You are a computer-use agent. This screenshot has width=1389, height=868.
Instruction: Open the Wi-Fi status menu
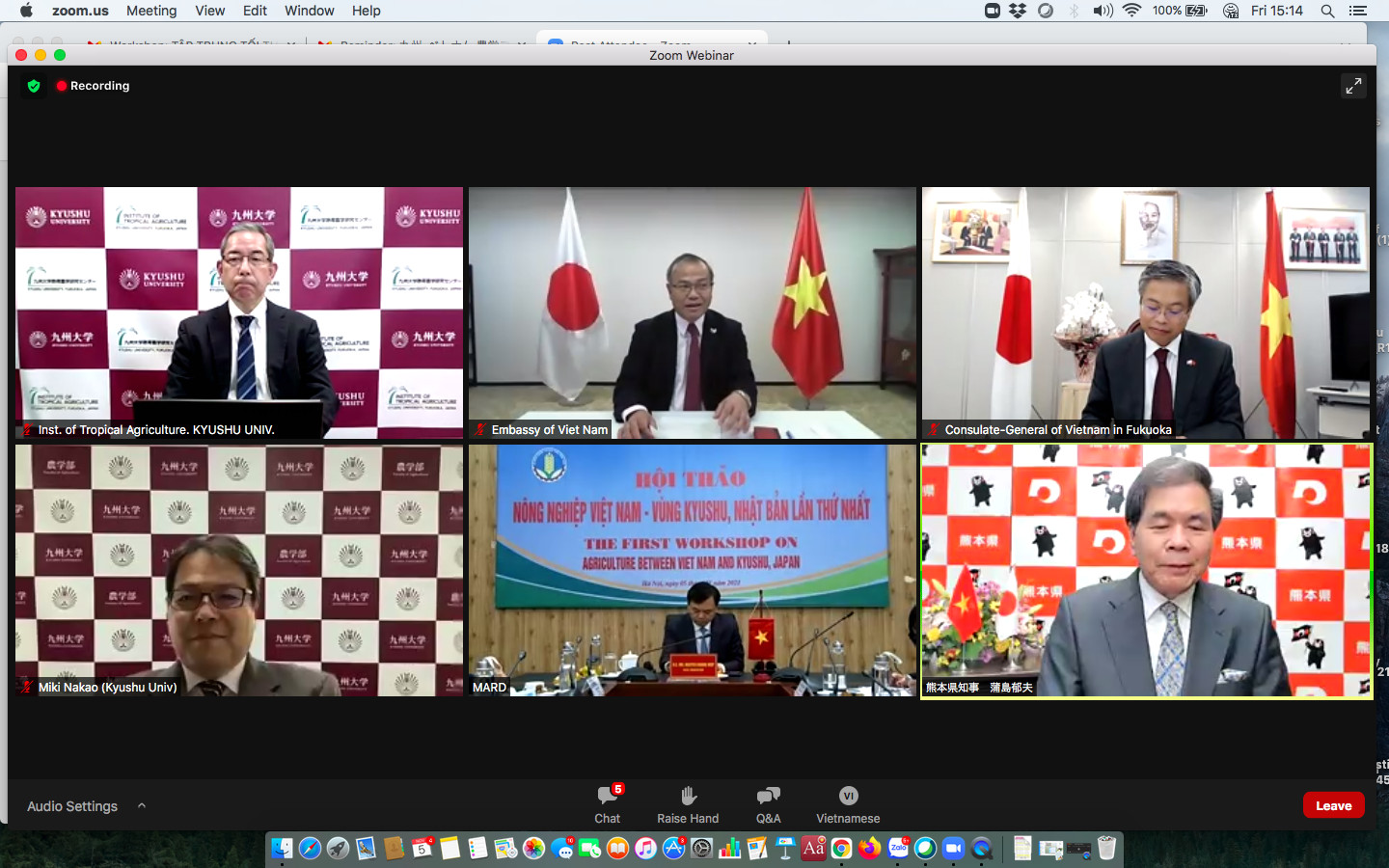pyautogui.click(x=1132, y=11)
